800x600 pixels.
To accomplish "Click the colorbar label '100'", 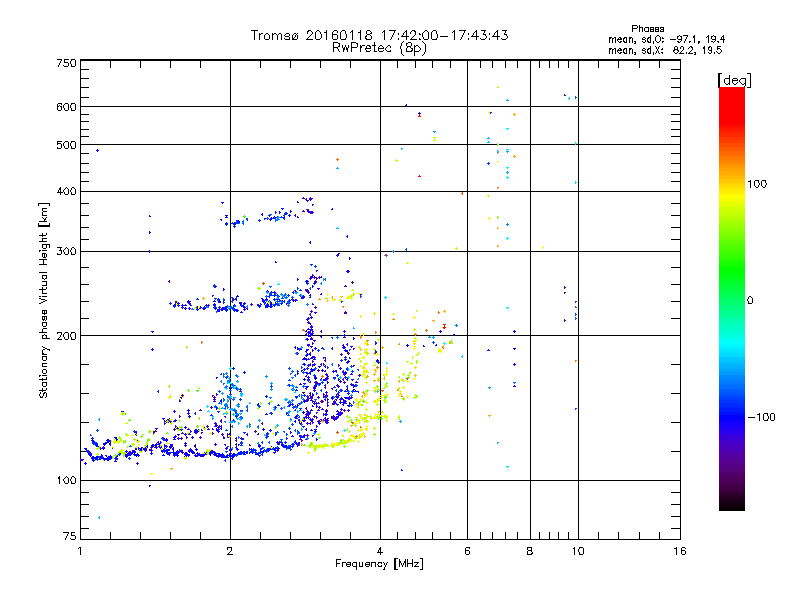I will click(757, 184).
